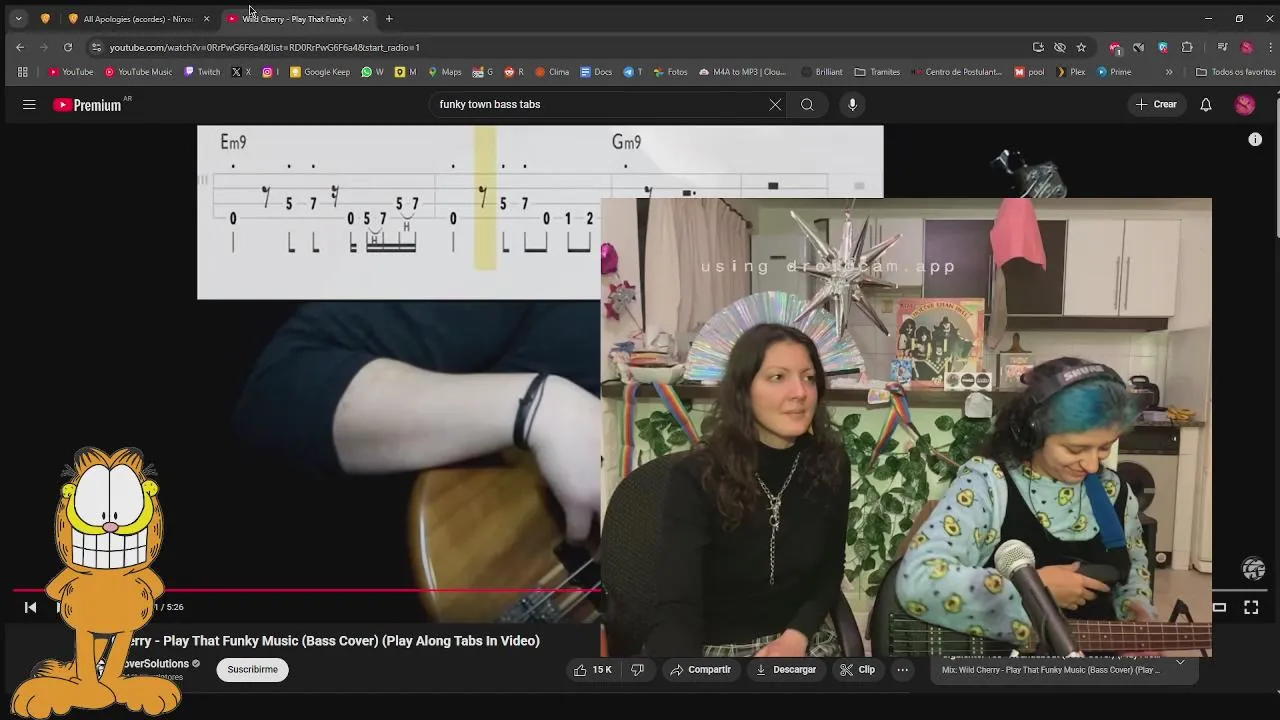The width and height of the screenshot is (1280, 720).
Task: Open the Maps bookmark
Action: tap(445, 72)
